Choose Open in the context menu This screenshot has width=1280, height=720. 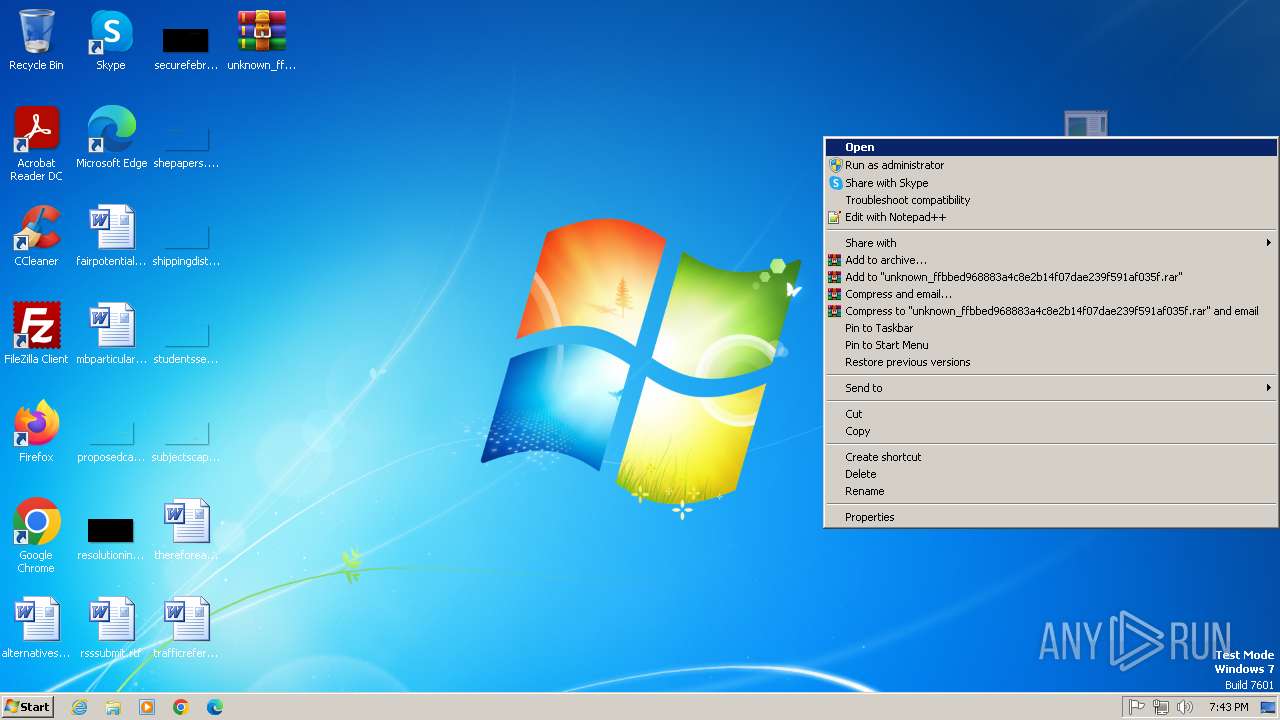pyautogui.click(x=1051, y=147)
